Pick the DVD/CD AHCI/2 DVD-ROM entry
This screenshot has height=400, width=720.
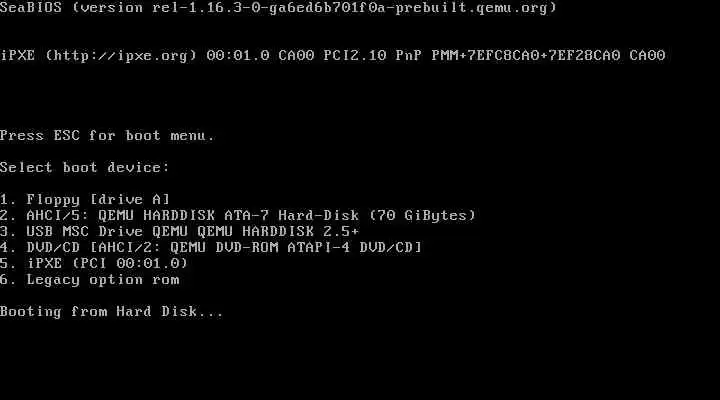pyautogui.click(x=211, y=248)
